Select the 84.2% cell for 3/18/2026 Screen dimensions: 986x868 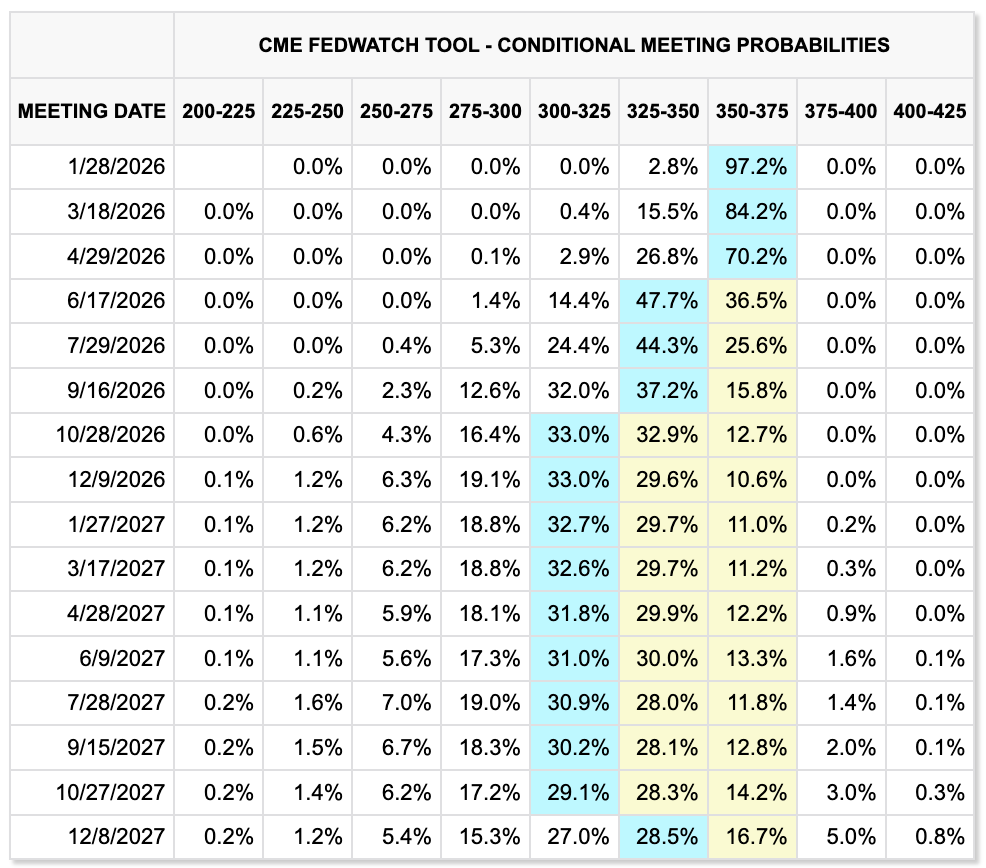click(x=751, y=212)
